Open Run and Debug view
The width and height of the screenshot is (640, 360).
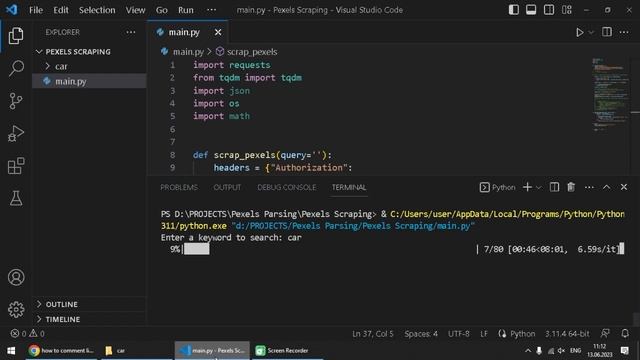16,133
